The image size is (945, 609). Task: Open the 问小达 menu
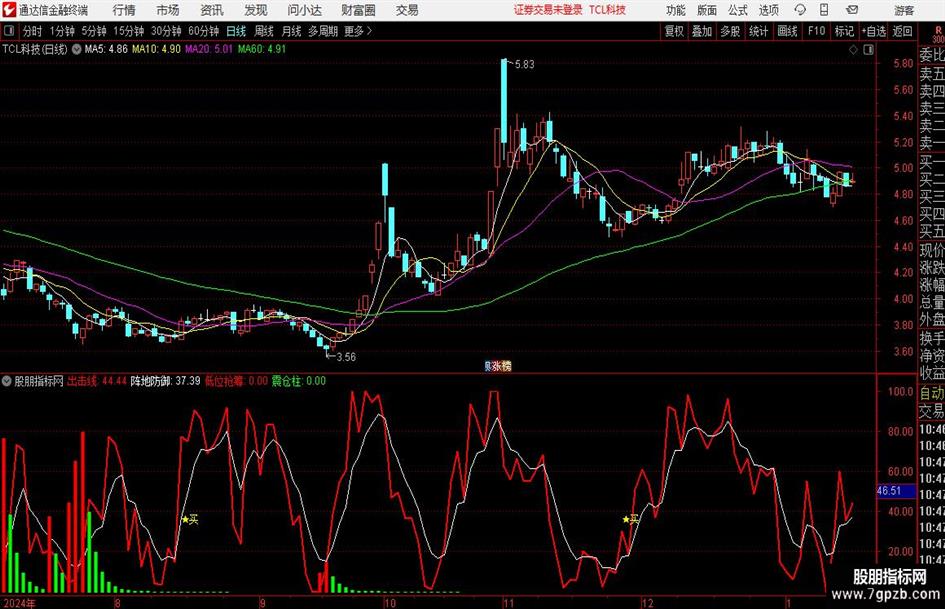(x=304, y=10)
